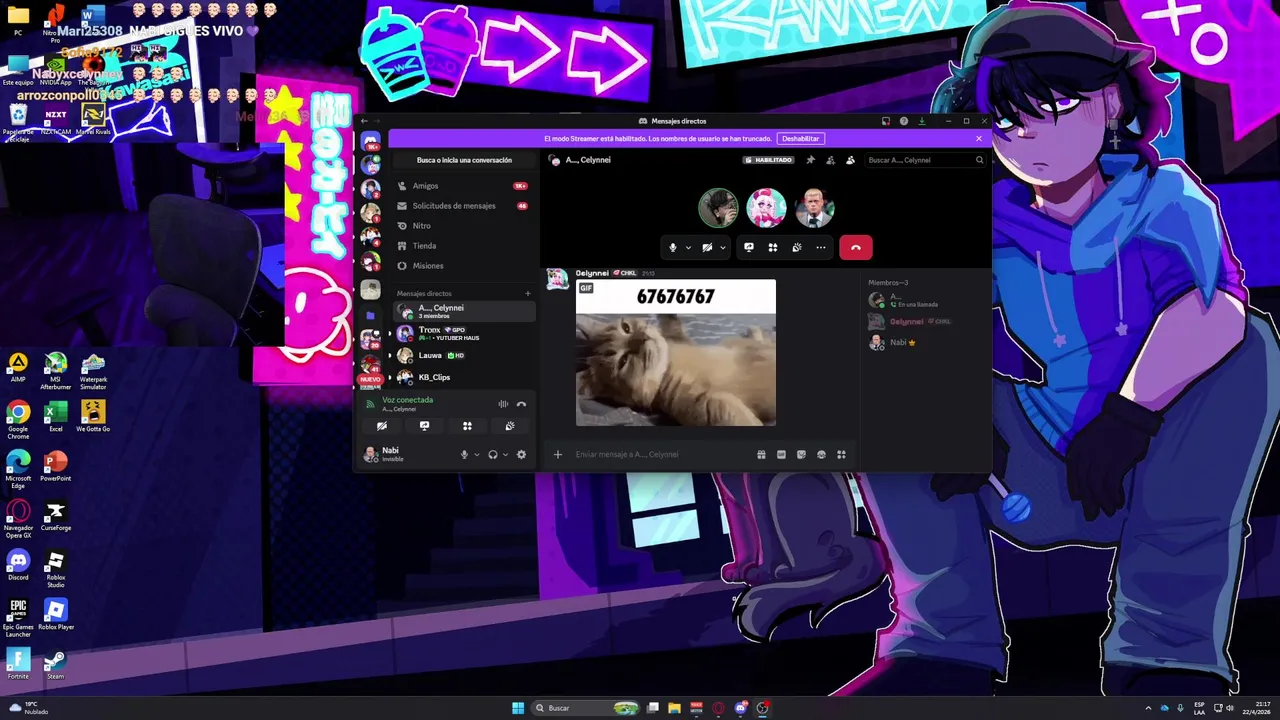Expand arrow next to KB_Clips

(x=390, y=377)
